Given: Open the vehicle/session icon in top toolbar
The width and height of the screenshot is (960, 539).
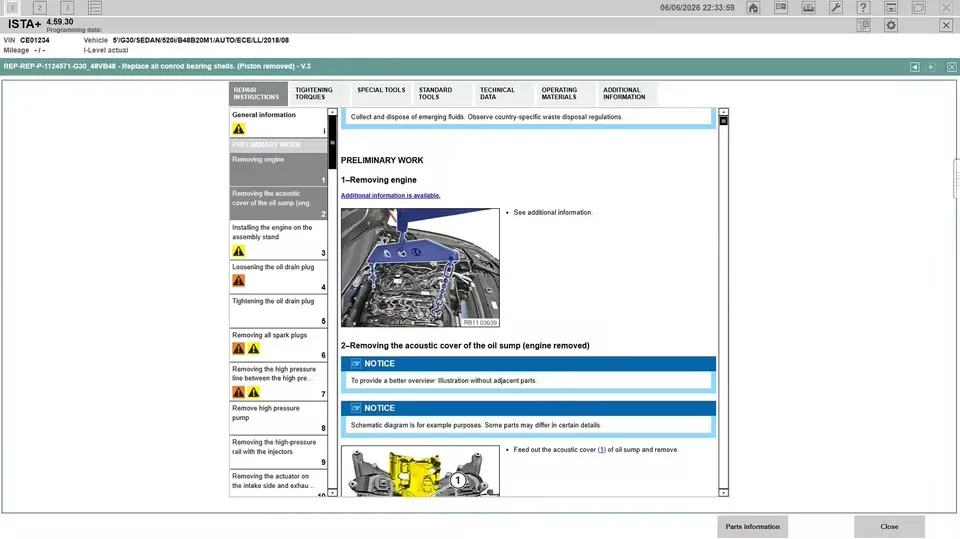Looking at the screenshot, I should click(x=808, y=8).
